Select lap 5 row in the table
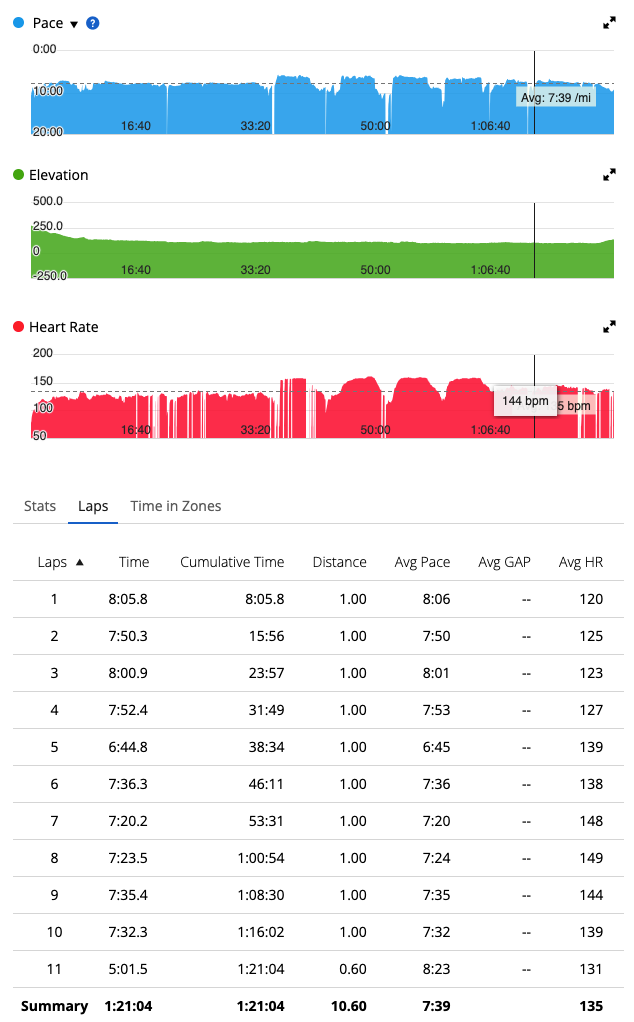 tap(319, 747)
